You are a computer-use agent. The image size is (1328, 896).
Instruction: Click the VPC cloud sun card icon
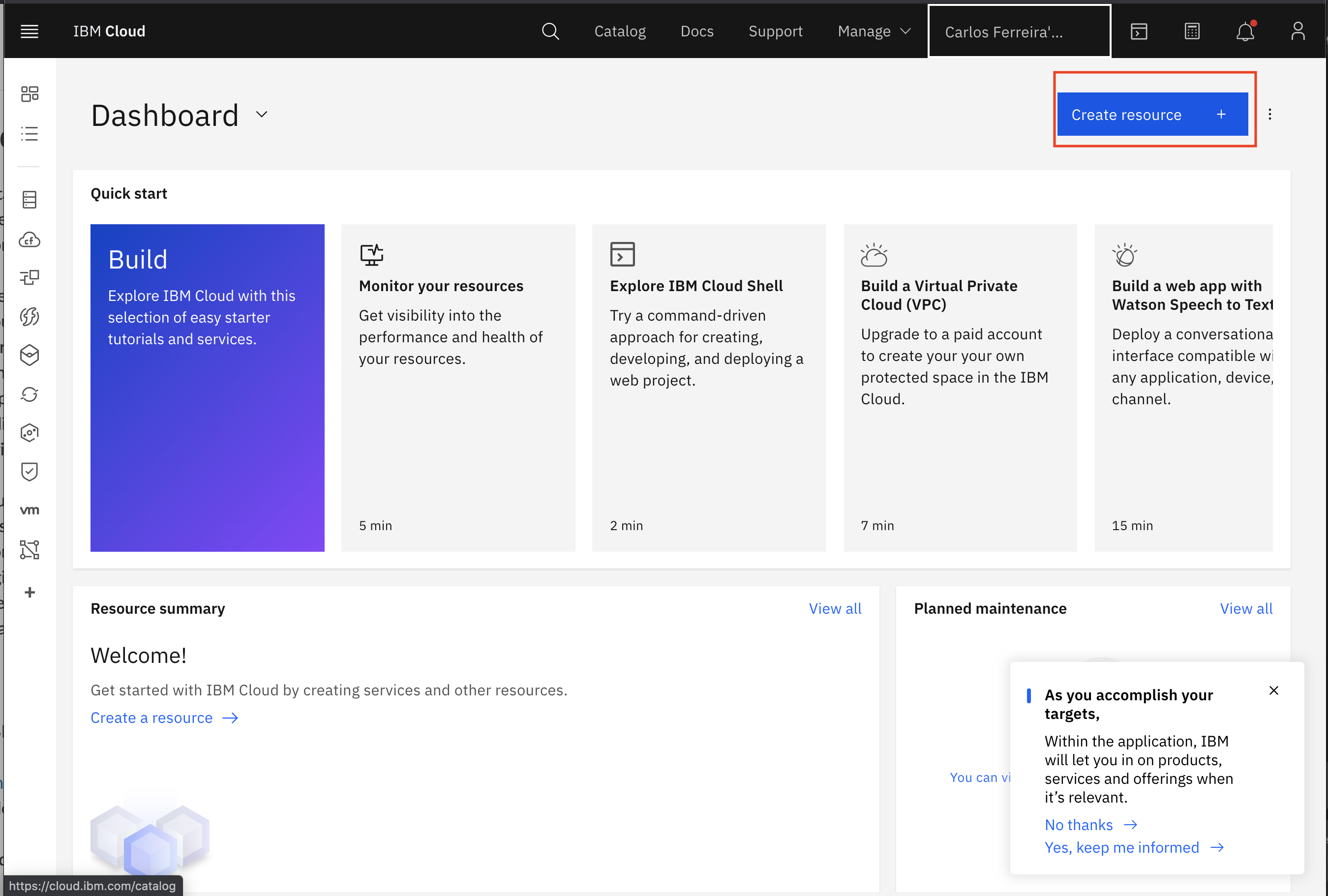[874, 255]
